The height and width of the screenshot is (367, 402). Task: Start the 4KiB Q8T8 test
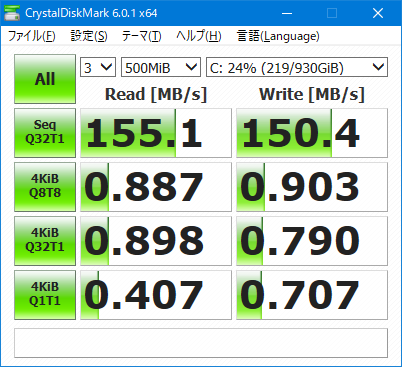45,187
